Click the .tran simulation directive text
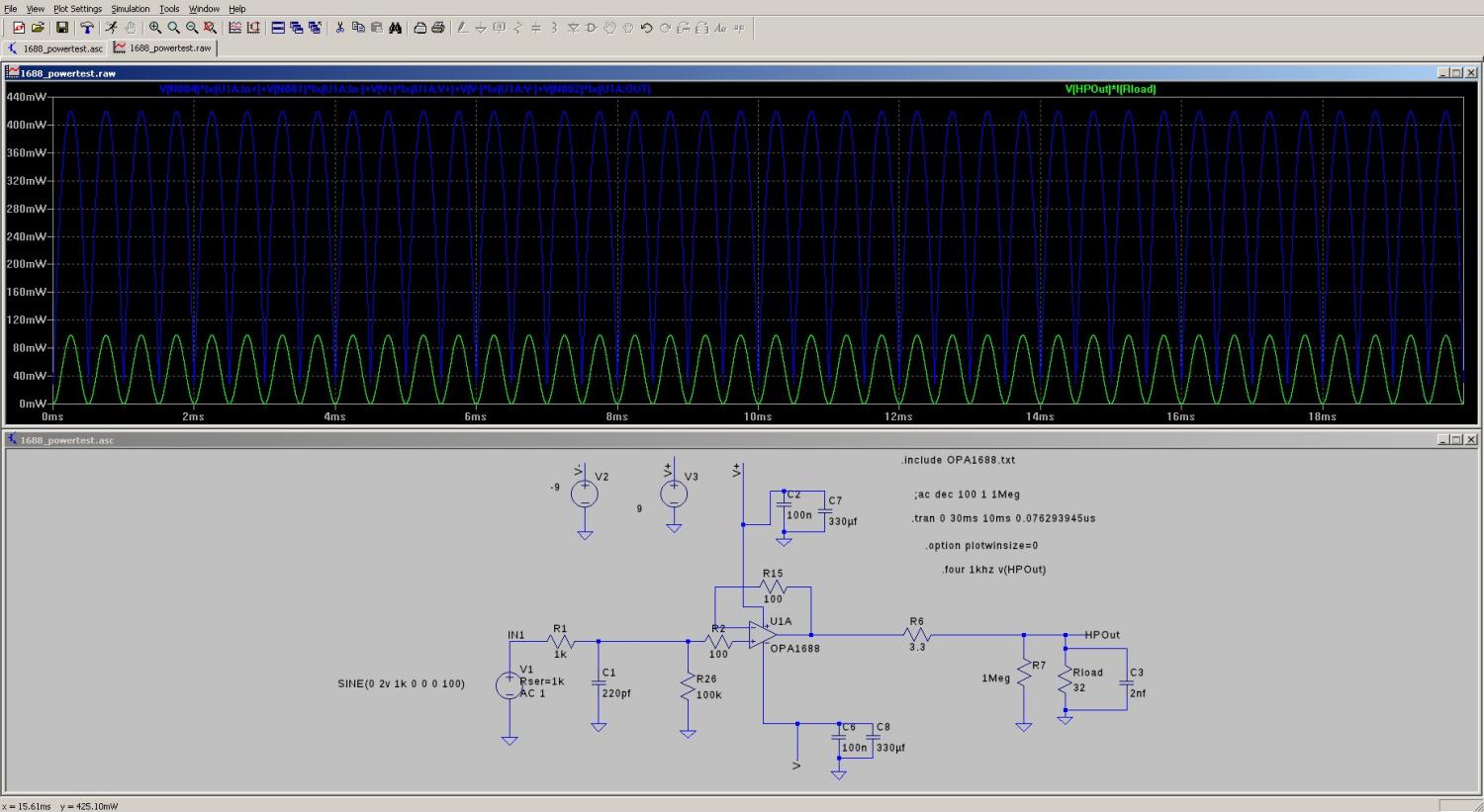The width and height of the screenshot is (1484, 812). (x=1003, y=518)
